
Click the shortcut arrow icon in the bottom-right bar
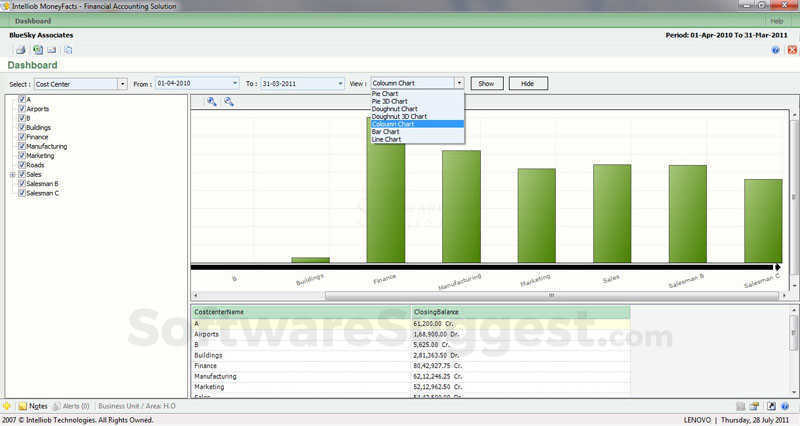tap(771, 407)
